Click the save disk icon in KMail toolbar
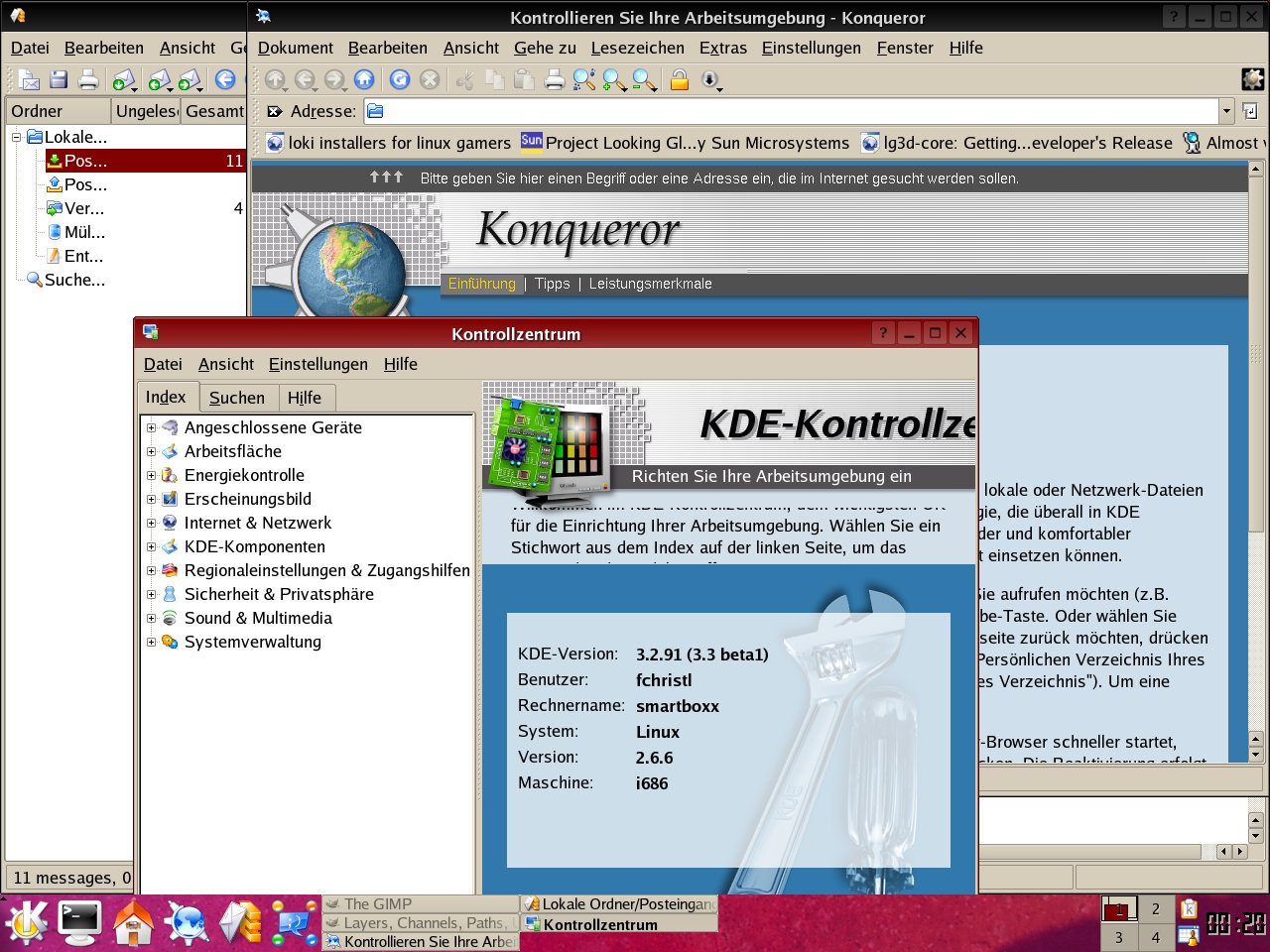 click(x=59, y=80)
